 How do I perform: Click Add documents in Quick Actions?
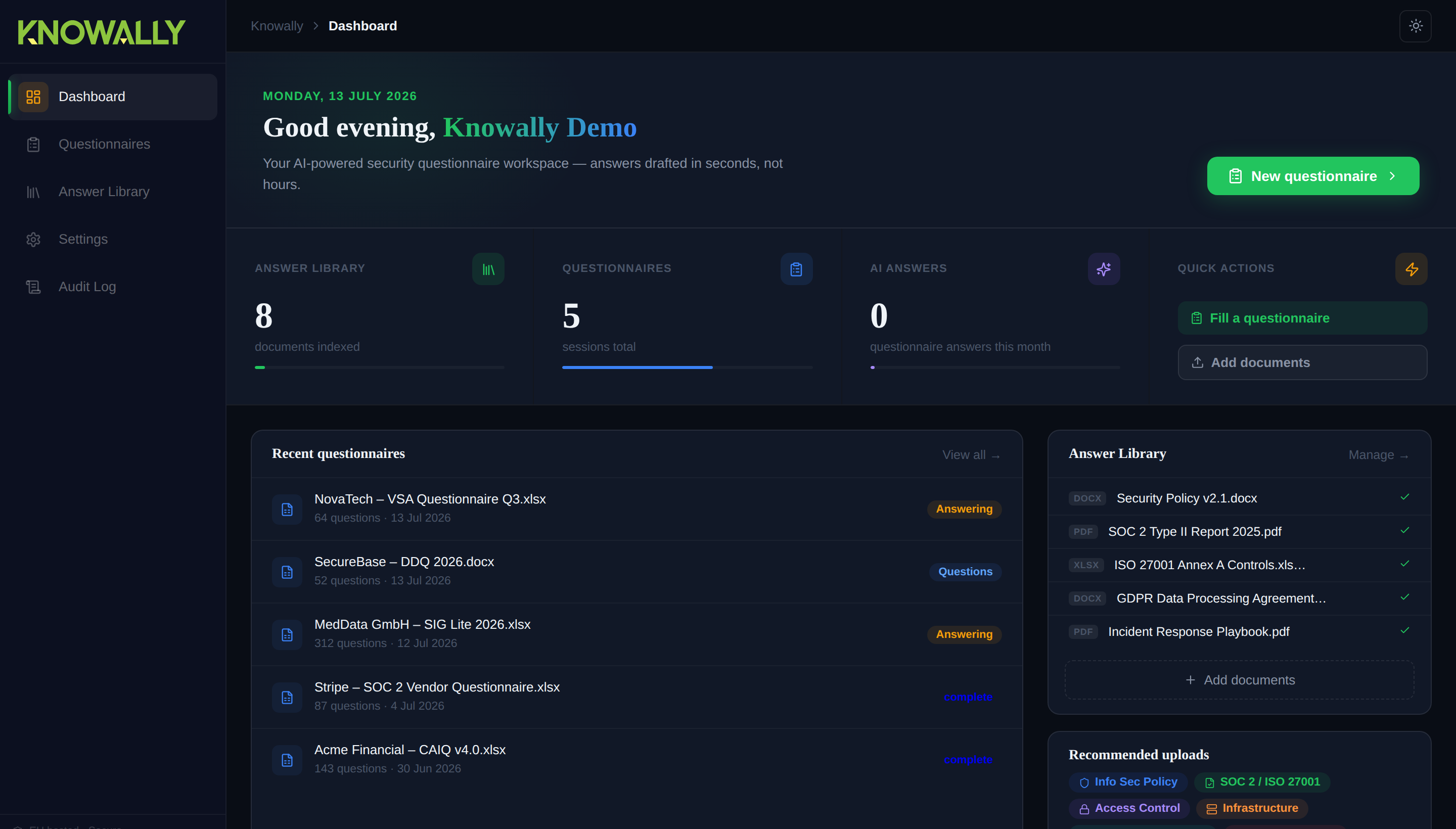(x=1302, y=363)
